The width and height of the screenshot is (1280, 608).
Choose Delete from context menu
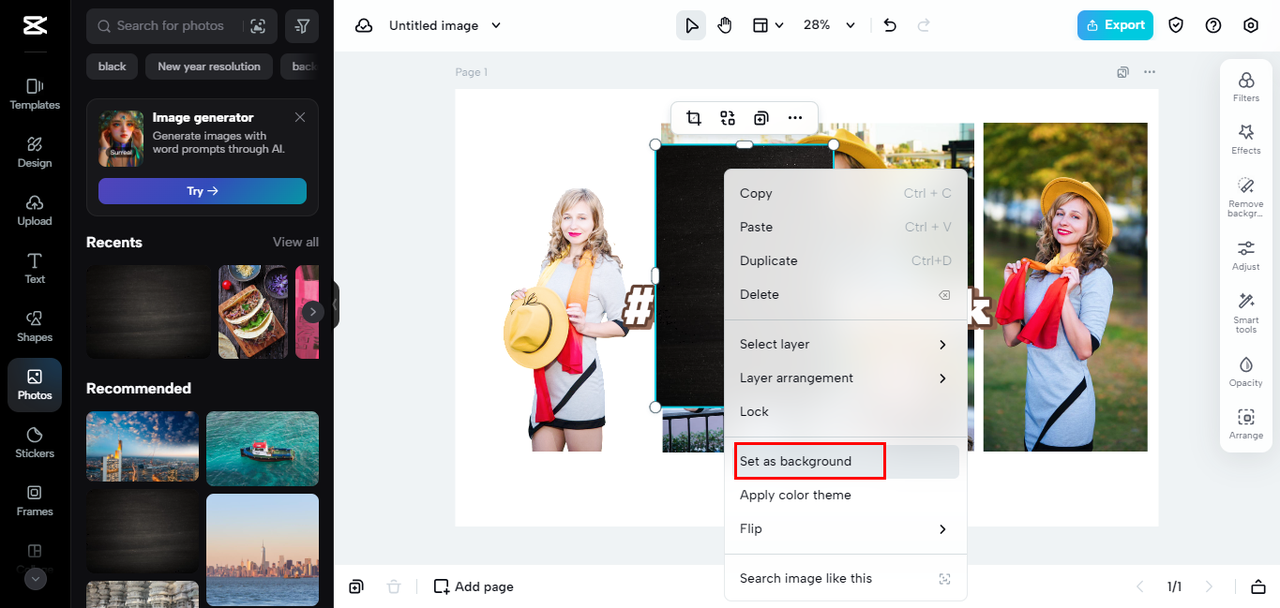845,294
